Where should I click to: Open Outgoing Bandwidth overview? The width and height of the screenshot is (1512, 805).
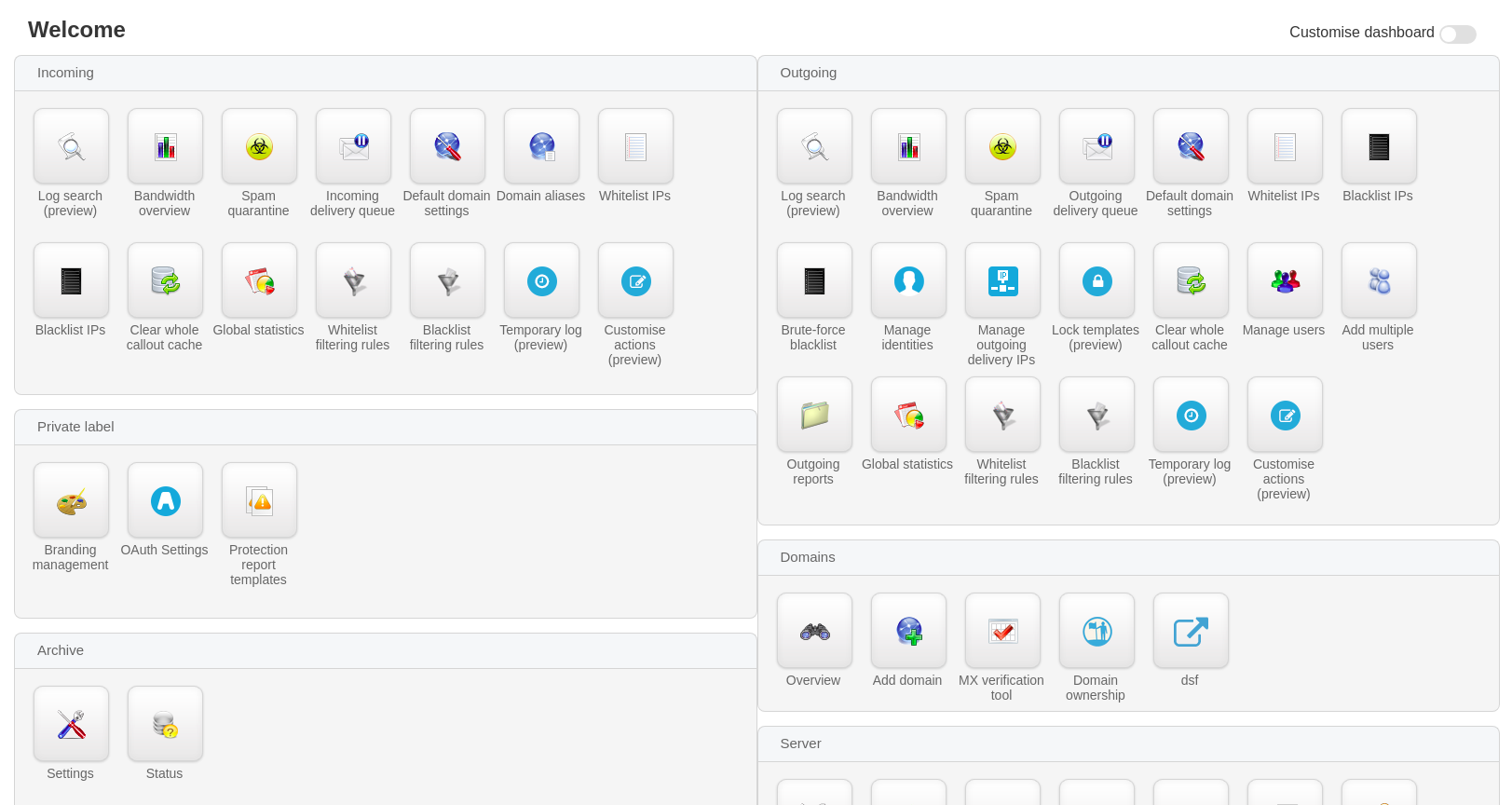tap(908, 146)
